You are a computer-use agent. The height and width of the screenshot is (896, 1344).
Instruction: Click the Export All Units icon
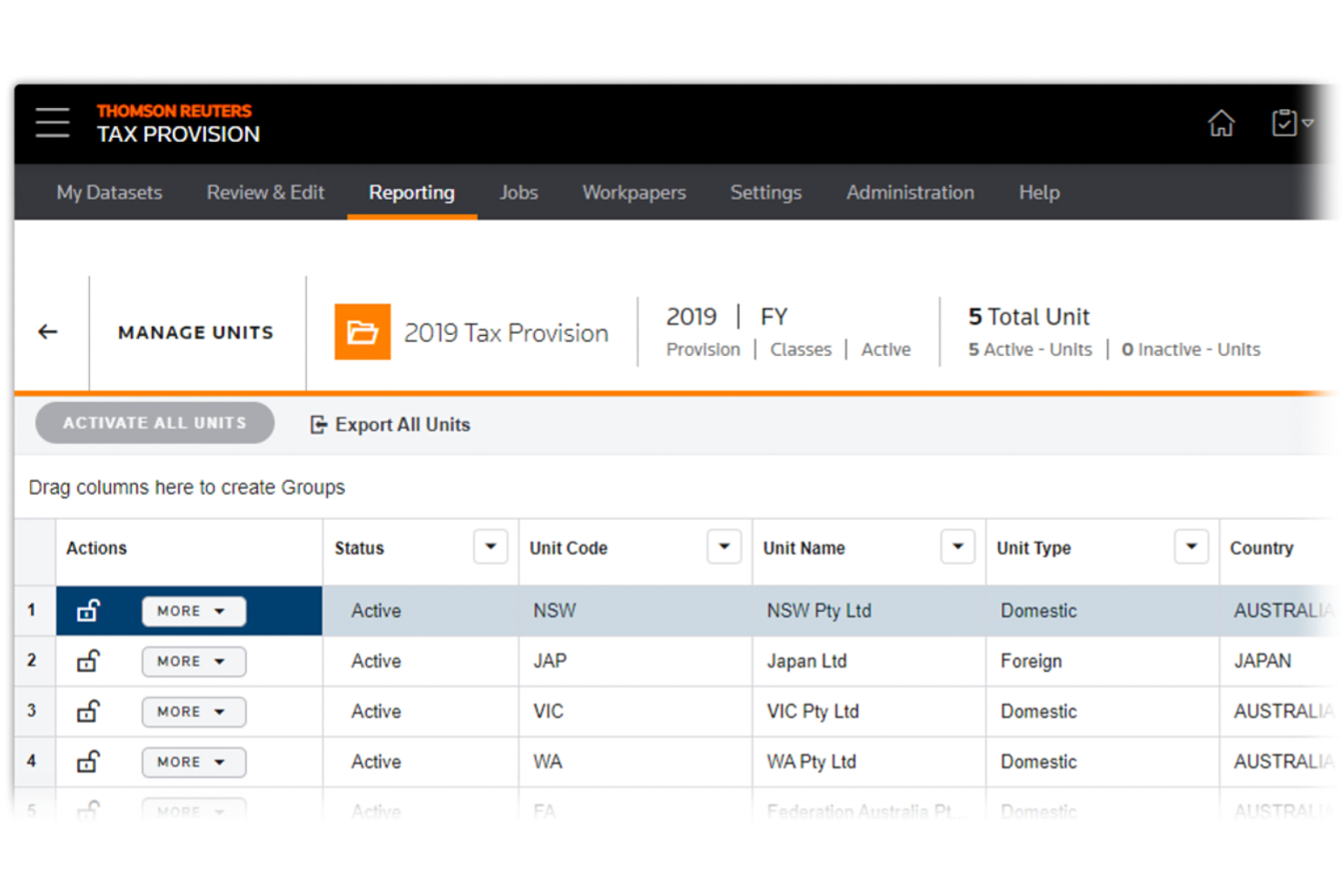click(318, 425)
